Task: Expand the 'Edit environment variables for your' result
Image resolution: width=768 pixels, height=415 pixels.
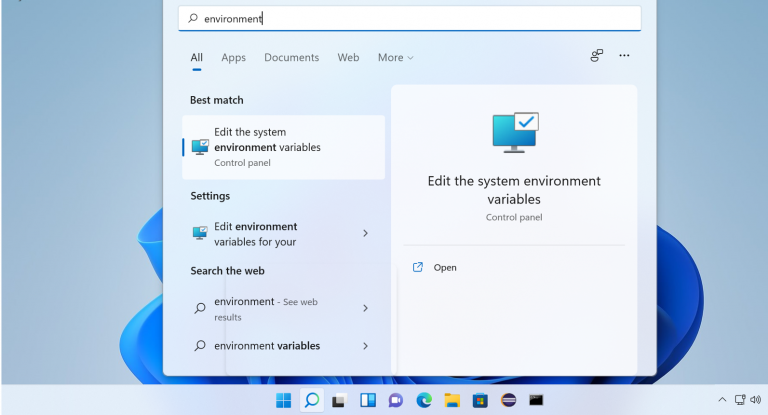Action: click(x=365, y=233)
